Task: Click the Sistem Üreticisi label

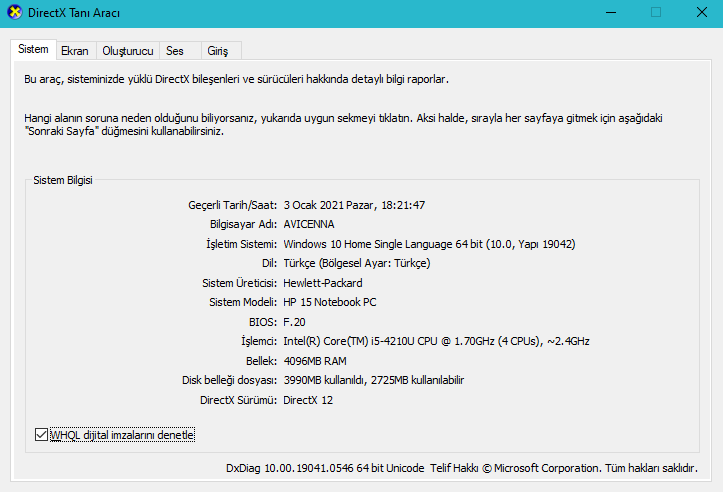Action: [x=240, y=283]
